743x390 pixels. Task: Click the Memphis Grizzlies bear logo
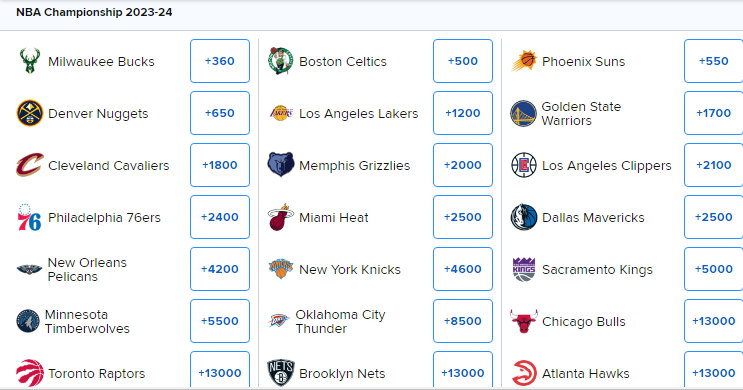point(281,165)
